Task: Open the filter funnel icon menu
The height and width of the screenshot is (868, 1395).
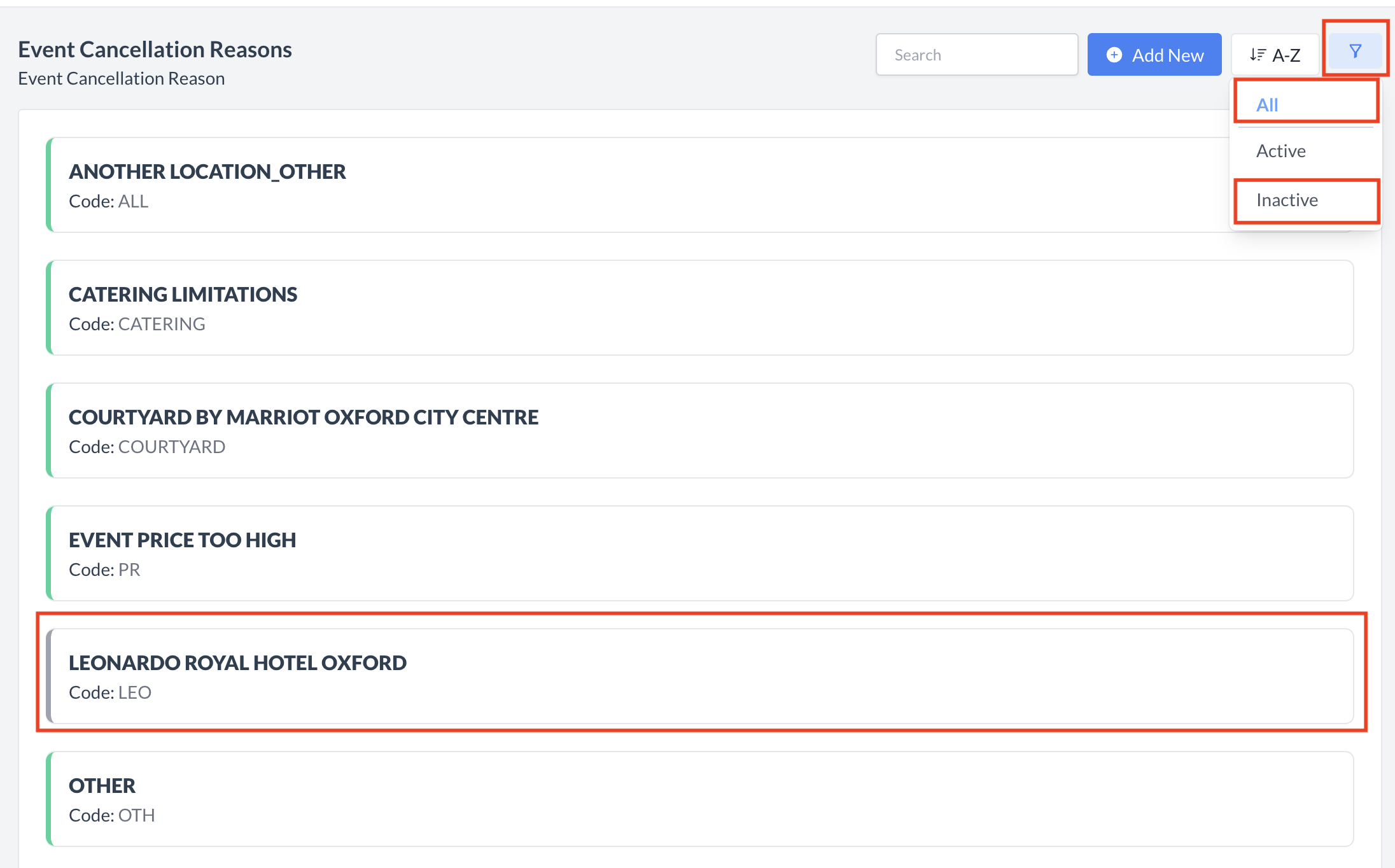Action: pos(1356,51)
